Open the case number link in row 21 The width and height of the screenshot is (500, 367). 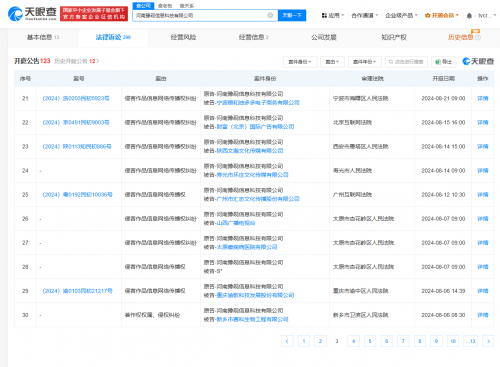click(x=76, y=98)
